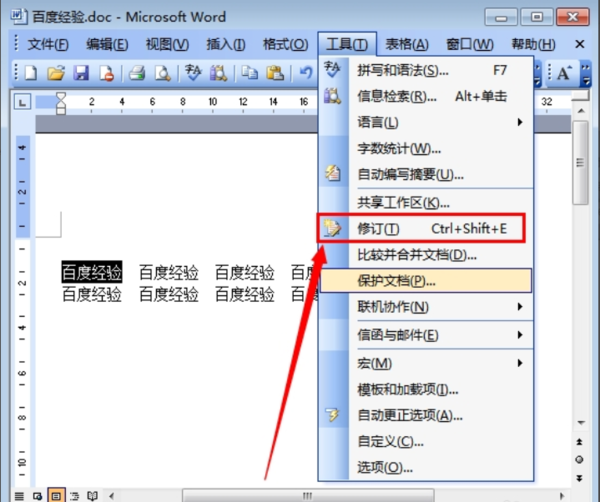The height and width of the screenshot is (502, 600).
Task: Copy selection using the toolbar Copy icon
Action: pyautogui.click(x=249, y=73)
